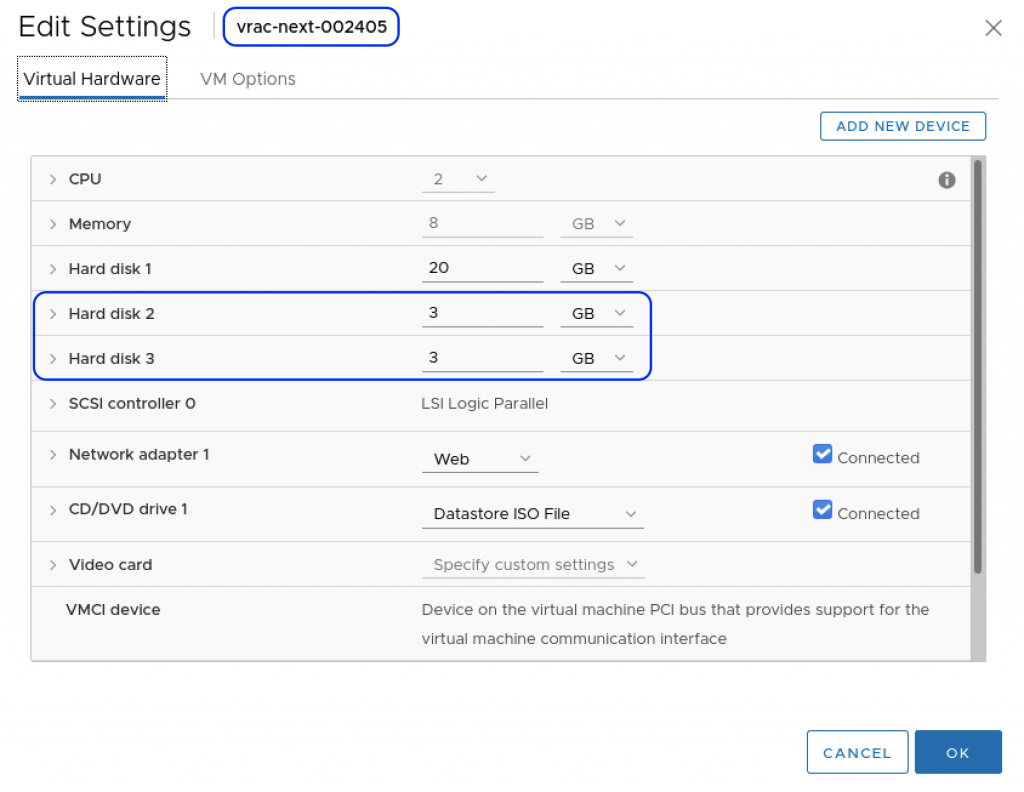This screenshot has height=792, width=1024.
Task: Open the Web network dropdown
Action: 480,459
